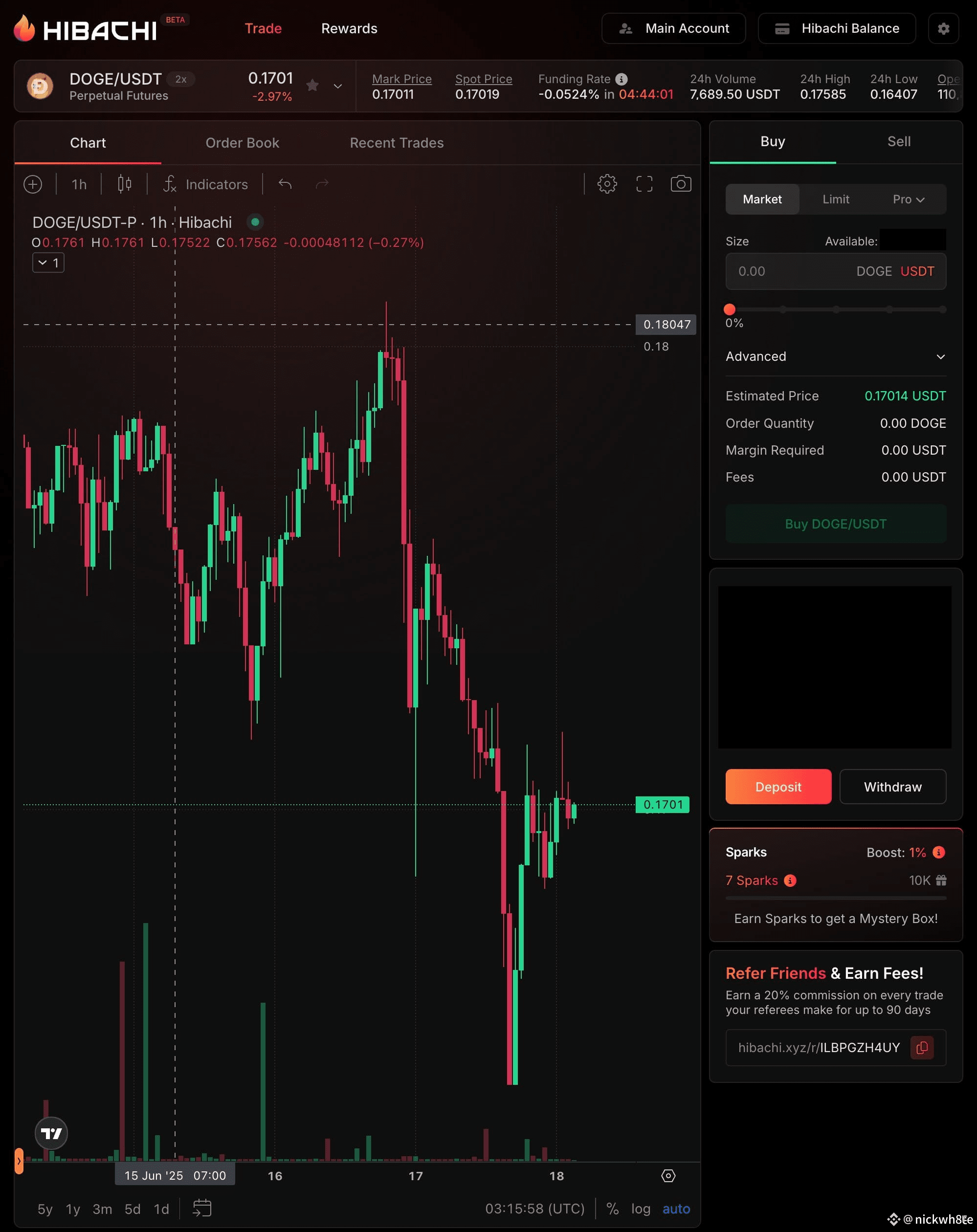Image resolution: width=977 pixels, height=1232 pixels.
Task: Select Limit order type
Action: pos(836,199)
